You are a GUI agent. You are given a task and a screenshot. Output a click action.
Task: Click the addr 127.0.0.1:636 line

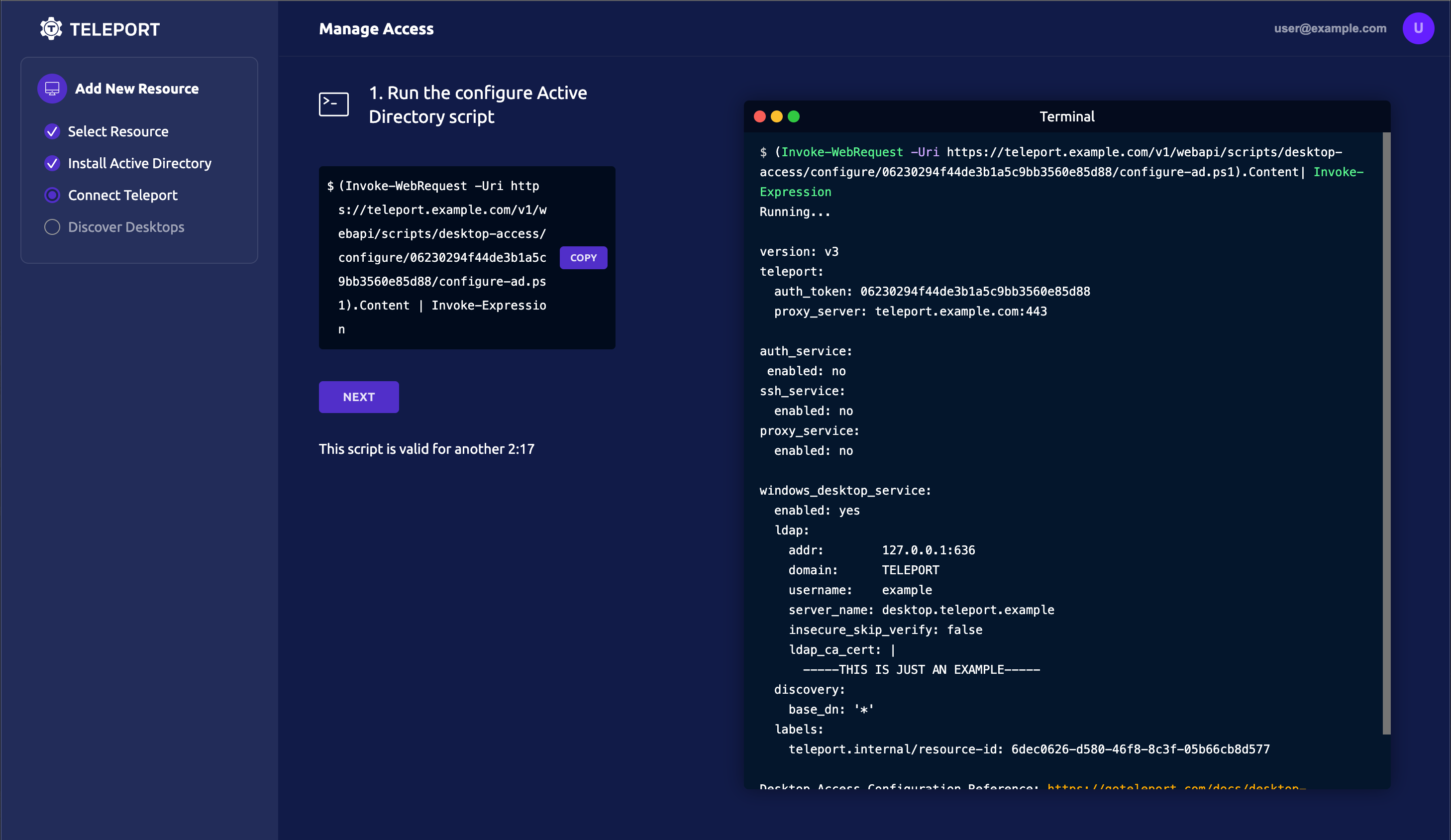click(882, 550)
